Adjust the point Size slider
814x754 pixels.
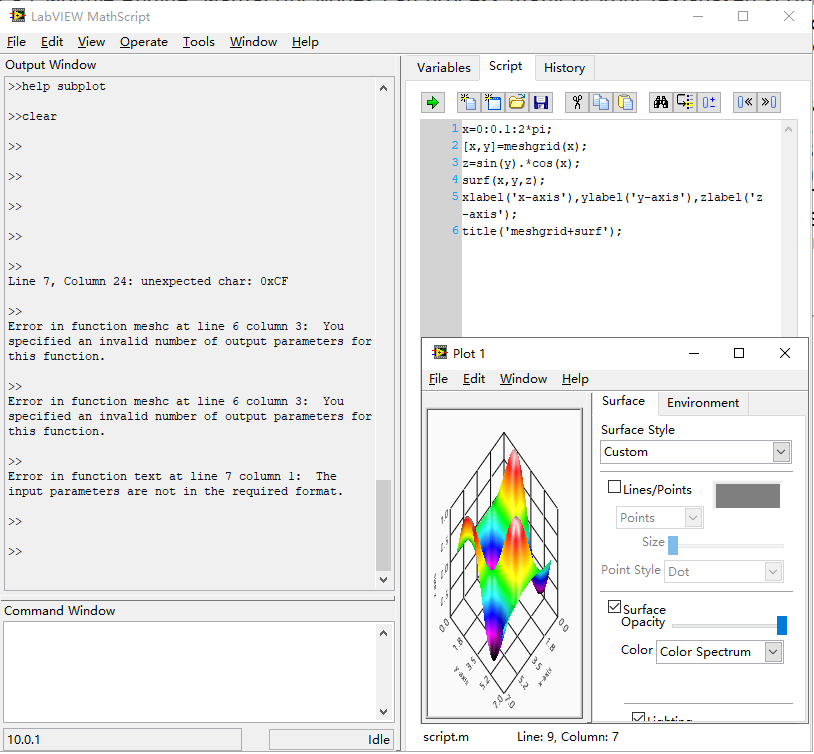673,546
